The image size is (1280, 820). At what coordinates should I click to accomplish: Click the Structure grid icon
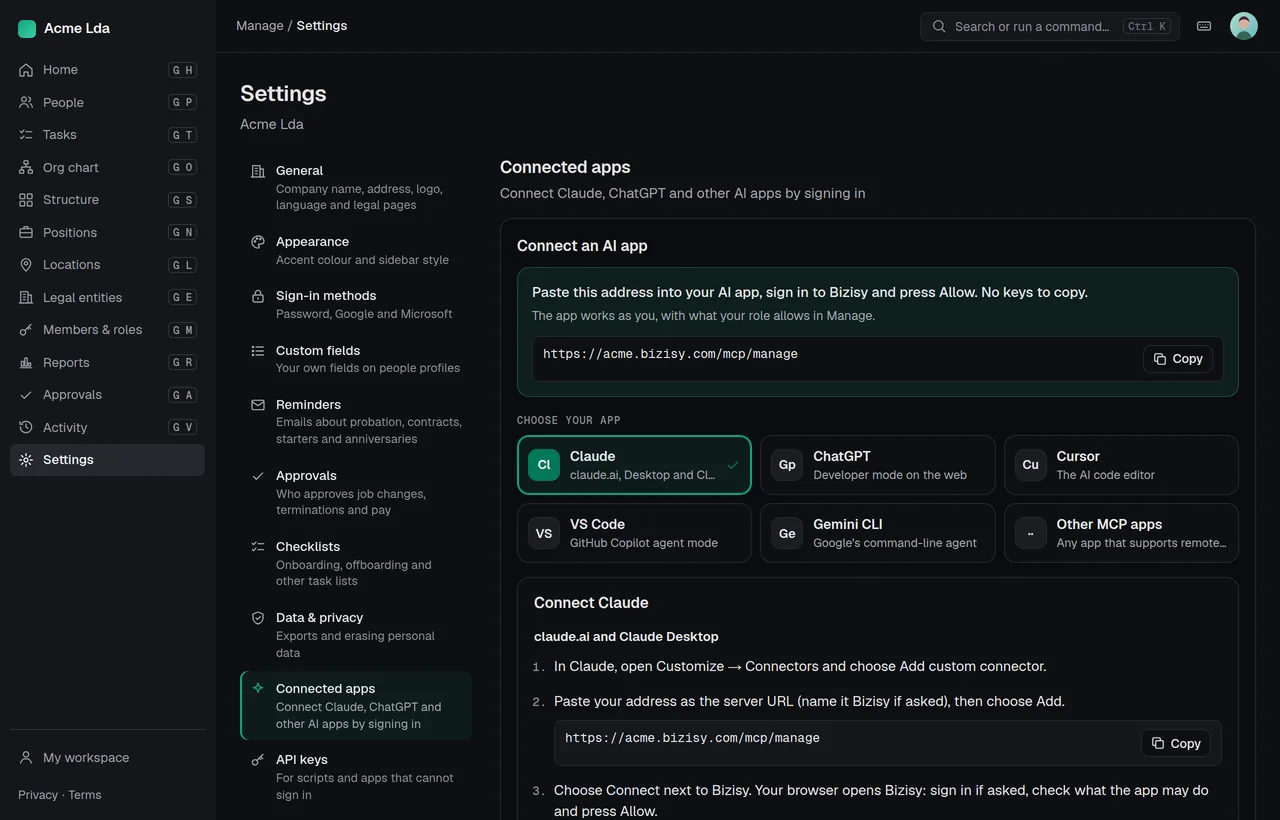(x=26, y=200)
